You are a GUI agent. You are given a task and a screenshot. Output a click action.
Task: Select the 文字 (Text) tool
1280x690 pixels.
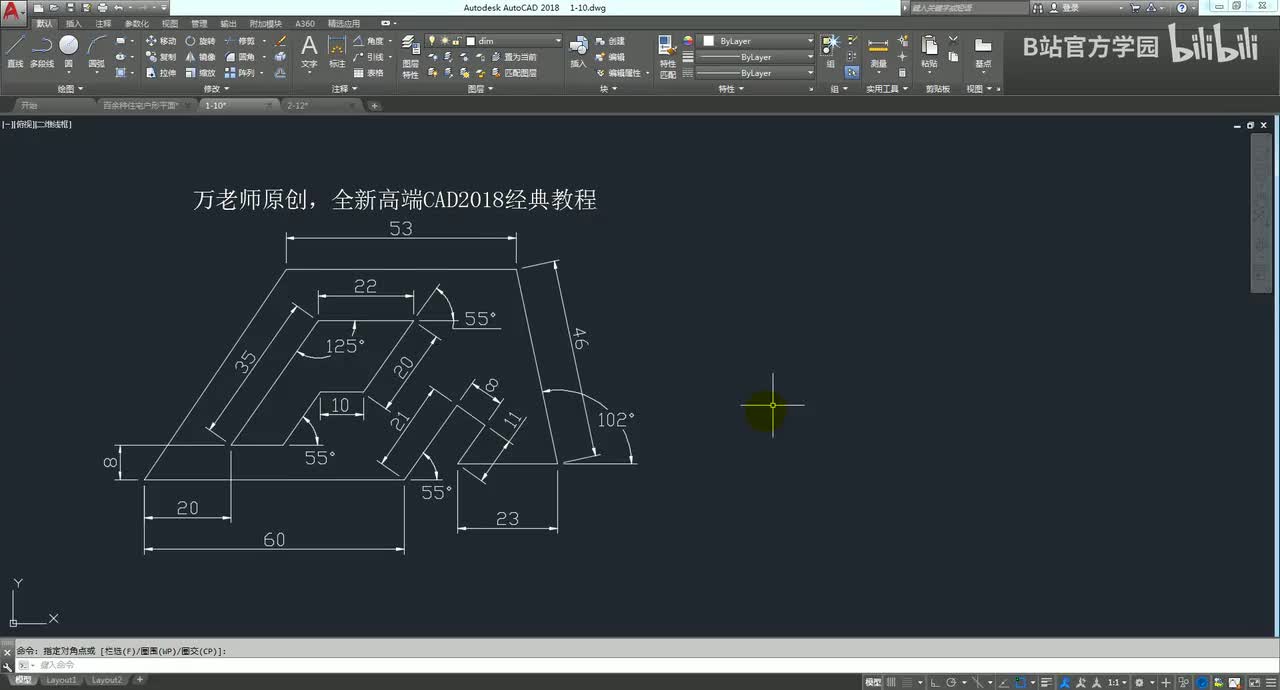[309, 51]
